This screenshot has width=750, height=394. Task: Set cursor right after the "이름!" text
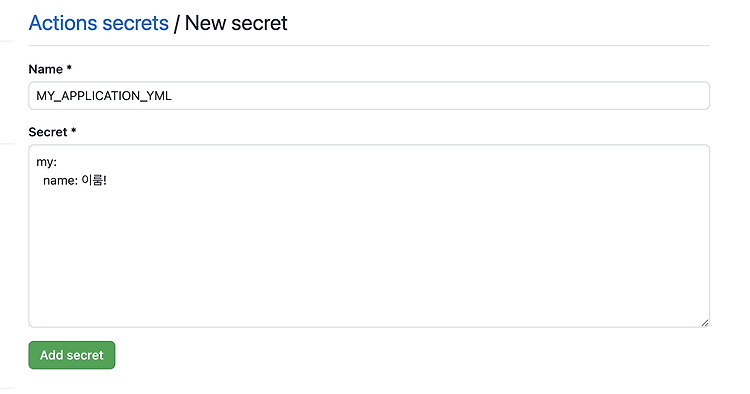click(x=107, y=180)
